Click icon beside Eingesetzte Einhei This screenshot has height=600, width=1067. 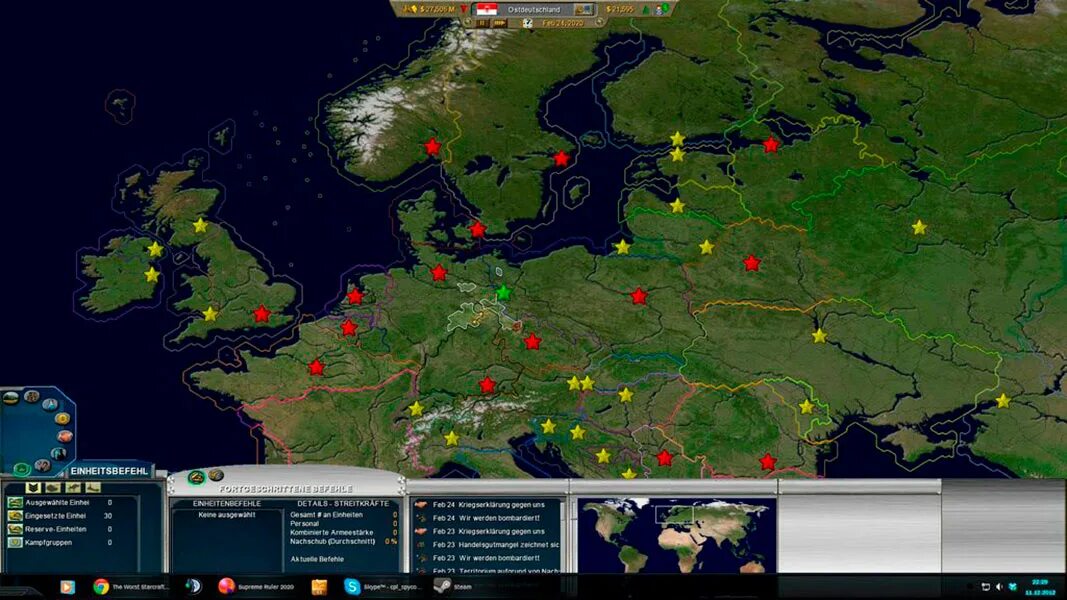coord(15,516)
